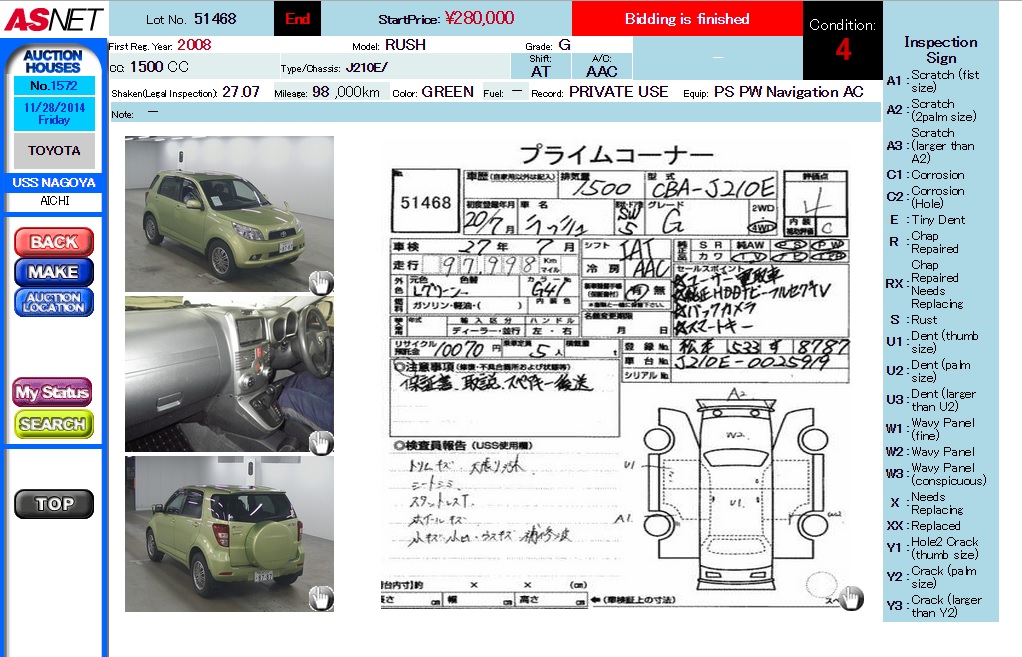Click hand icon on interior dashboard photo
Image resolution: width=1022 pixels, height=657 pixels.
(x=320, y=442)
